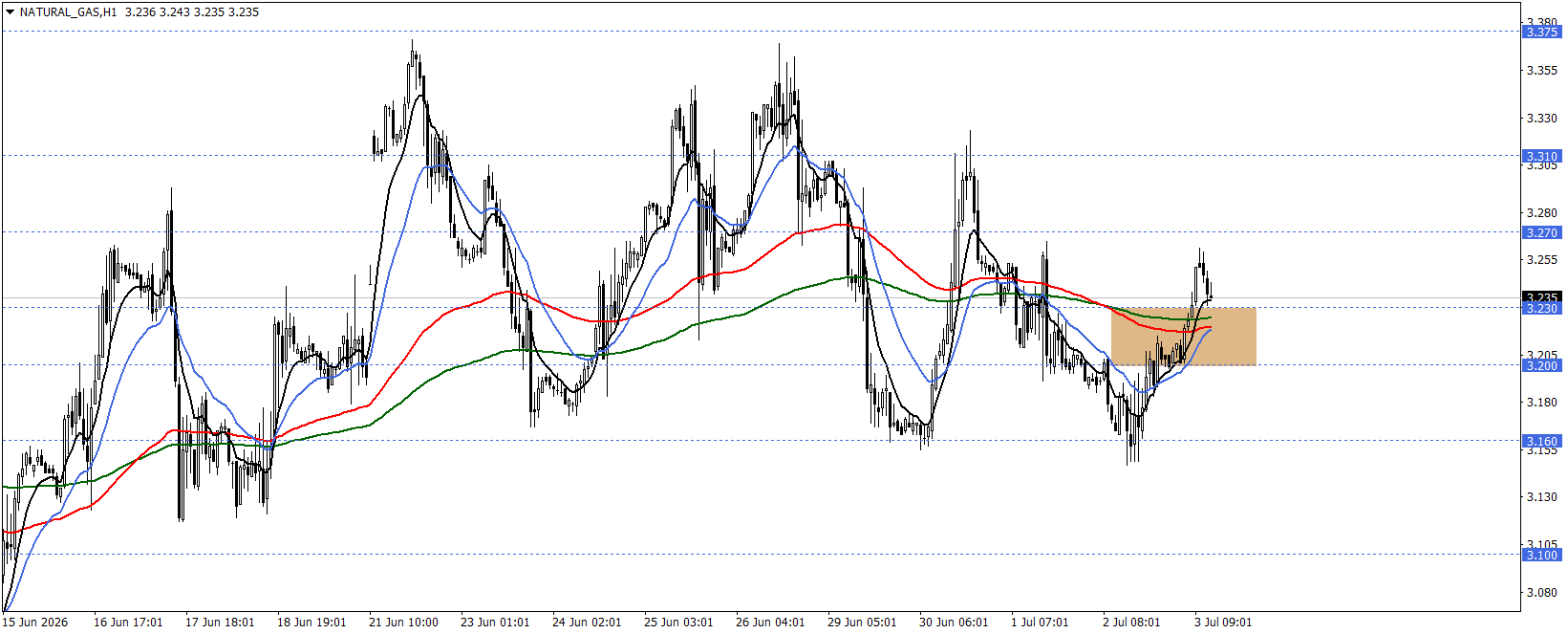Viewport: 1568px width, 634px height.
Task: Click the 3.310 price level label
Action: (x=1542, y=156)
